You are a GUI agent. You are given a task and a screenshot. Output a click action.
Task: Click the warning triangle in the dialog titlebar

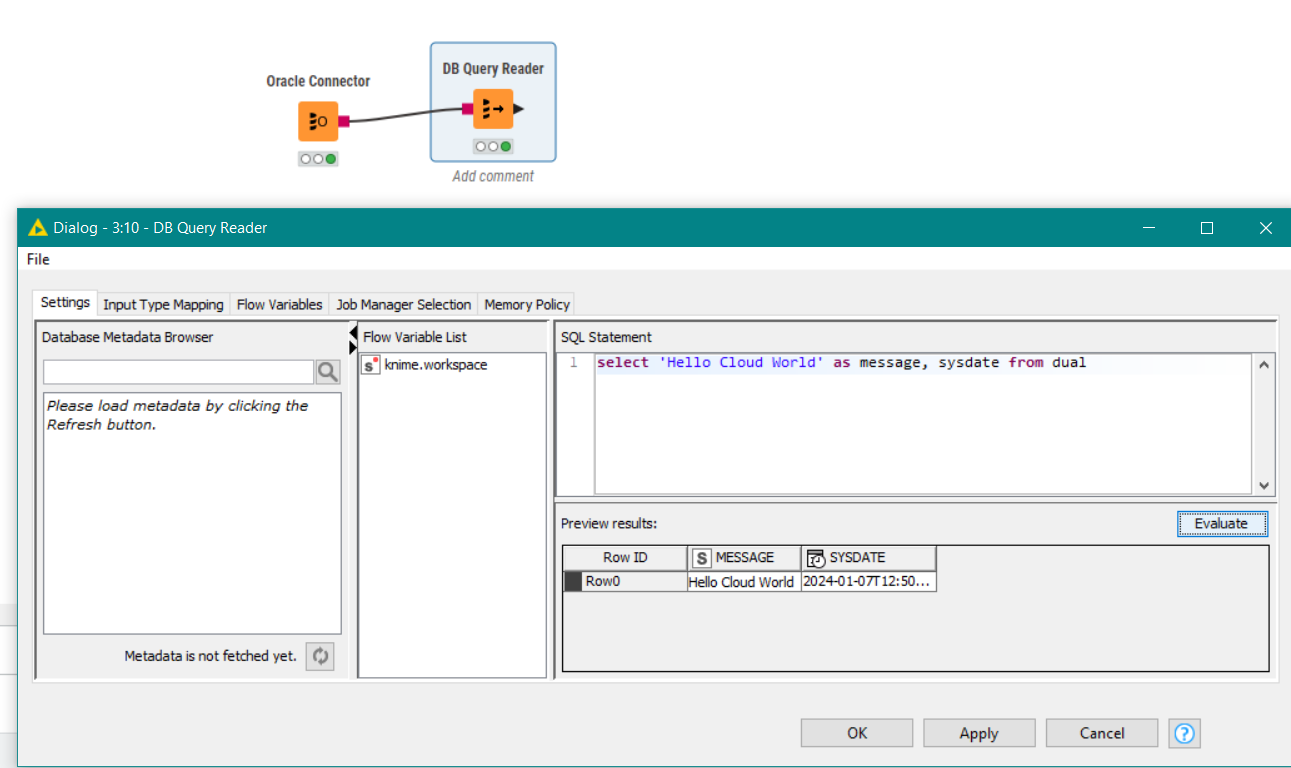pos(37,228)
